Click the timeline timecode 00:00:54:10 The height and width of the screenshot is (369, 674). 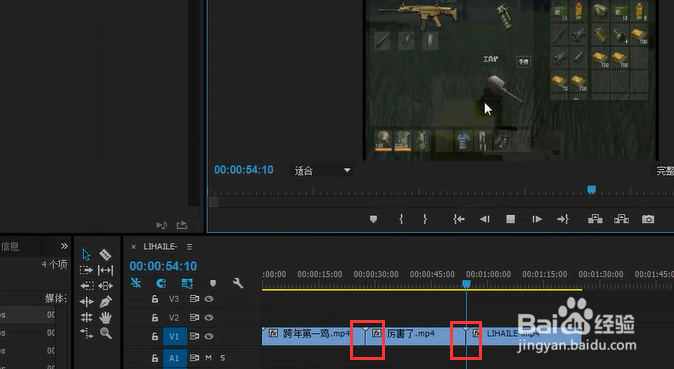163,266
